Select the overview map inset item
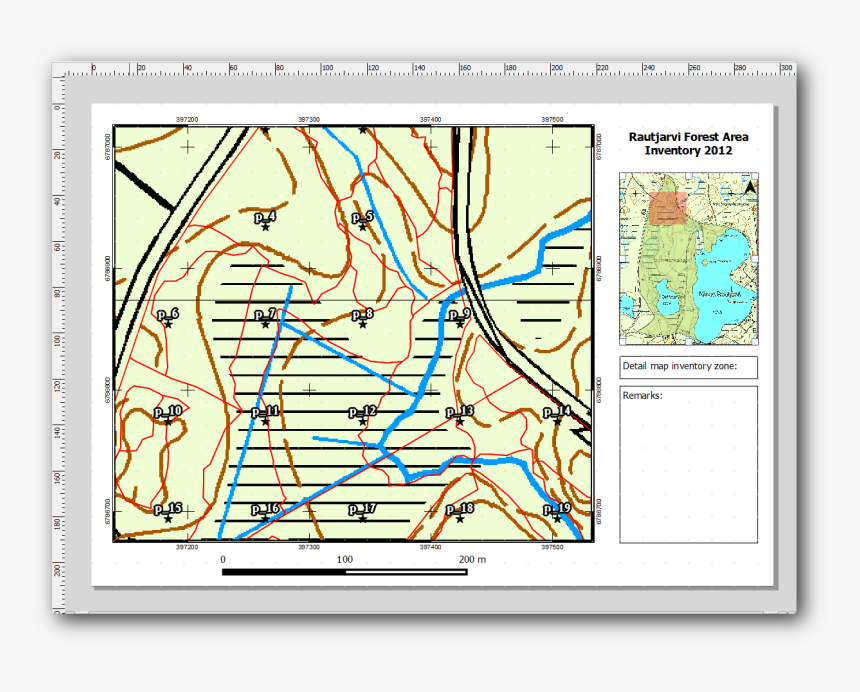This screenshot has height=692, width=860. point(688,258)
